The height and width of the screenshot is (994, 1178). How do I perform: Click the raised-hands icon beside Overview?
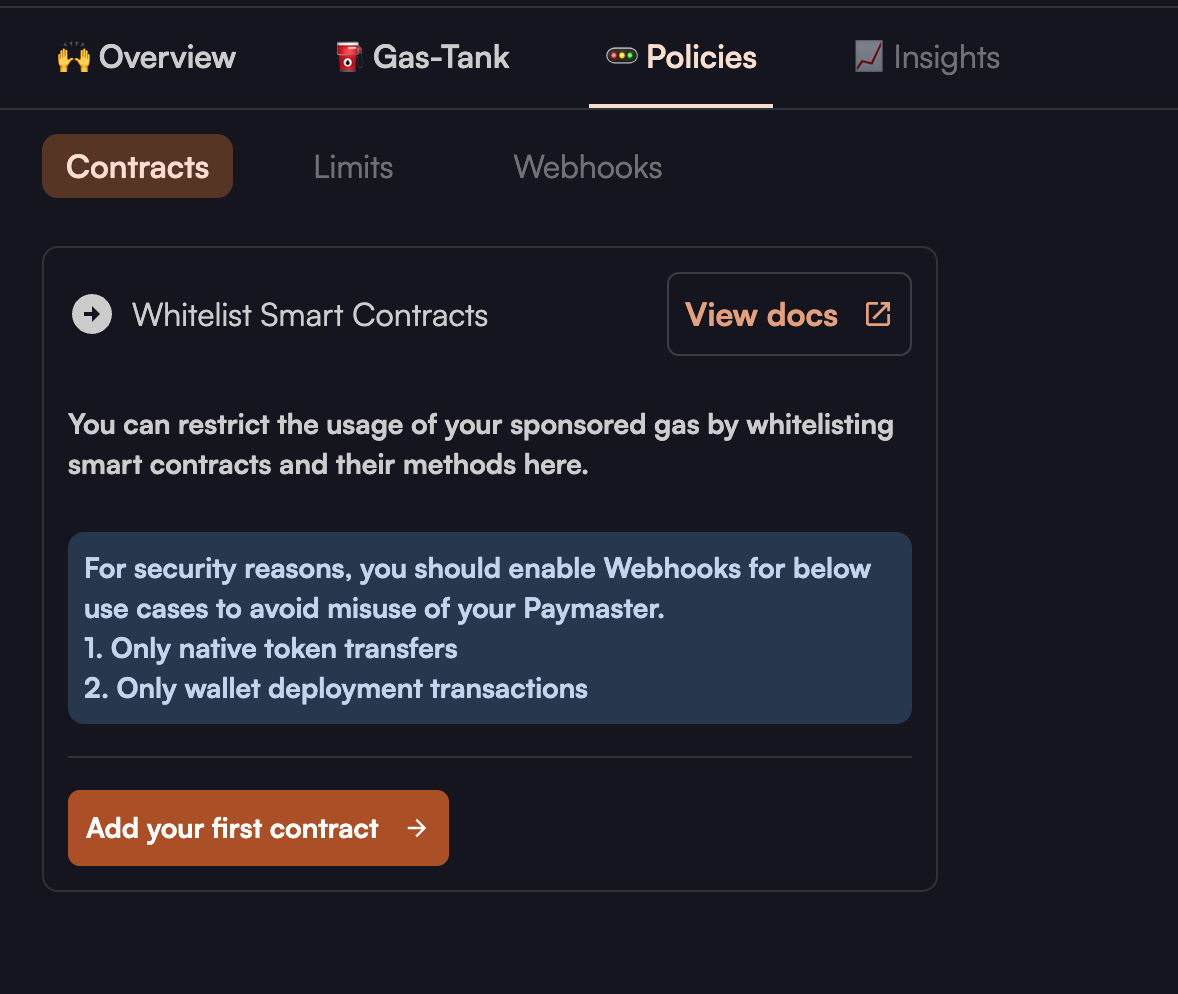74,58
